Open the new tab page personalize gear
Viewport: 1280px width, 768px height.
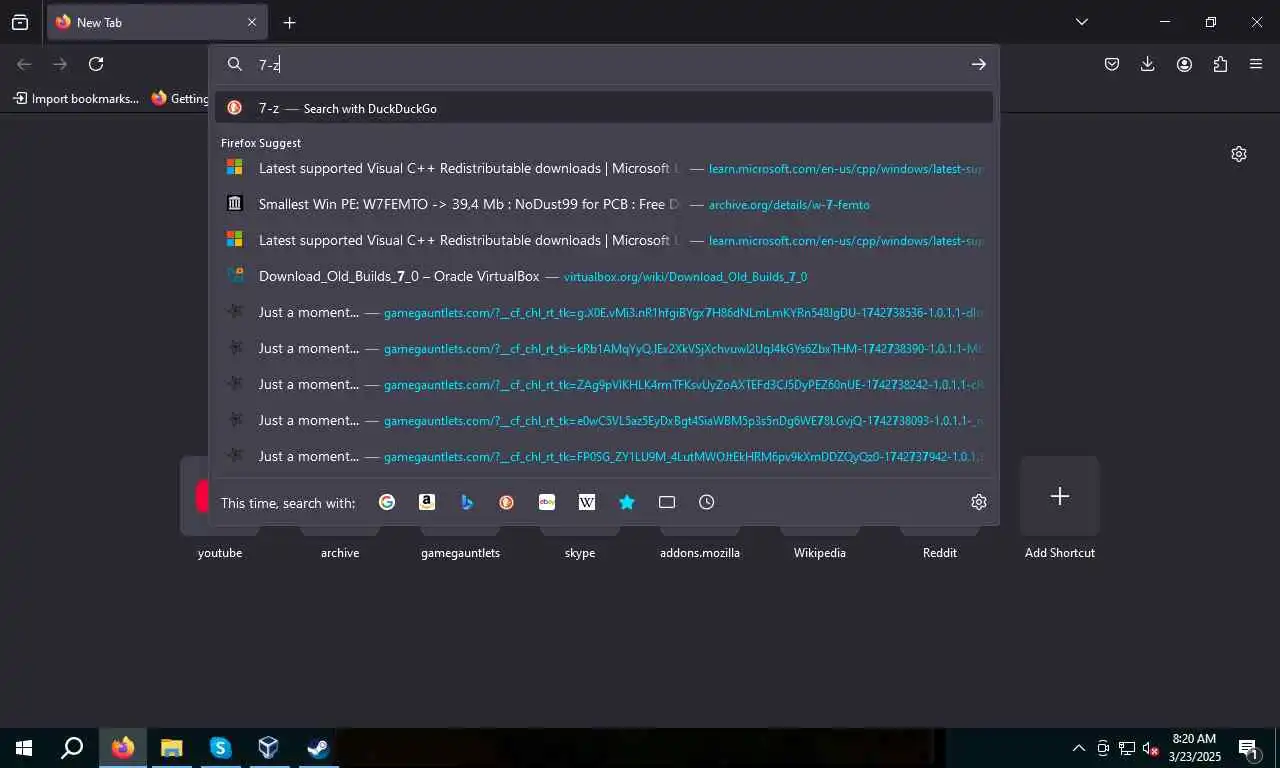[x=1239, y=154]
